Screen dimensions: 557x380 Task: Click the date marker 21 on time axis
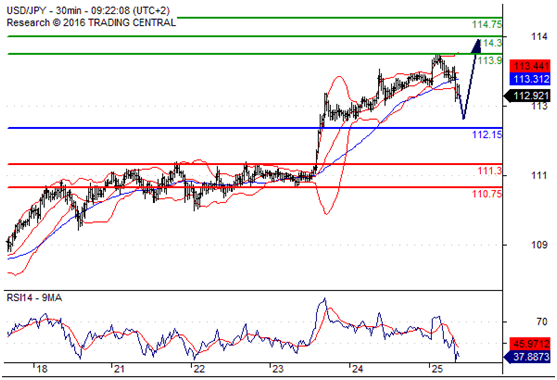click(119, 369)
